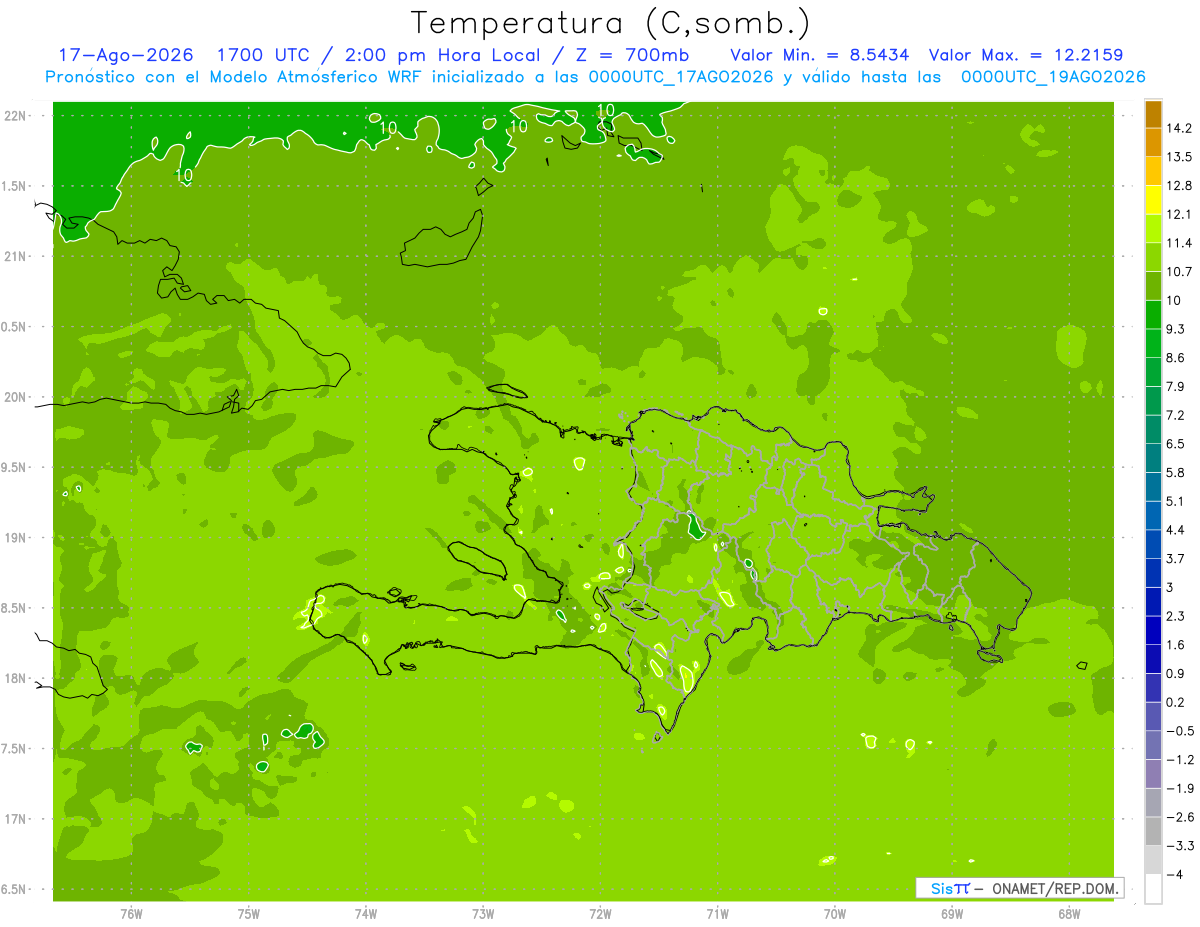1200x927 pixels.
Task: Click the 'Temperatura (C,somb.)' chart title
Action: 610,23
